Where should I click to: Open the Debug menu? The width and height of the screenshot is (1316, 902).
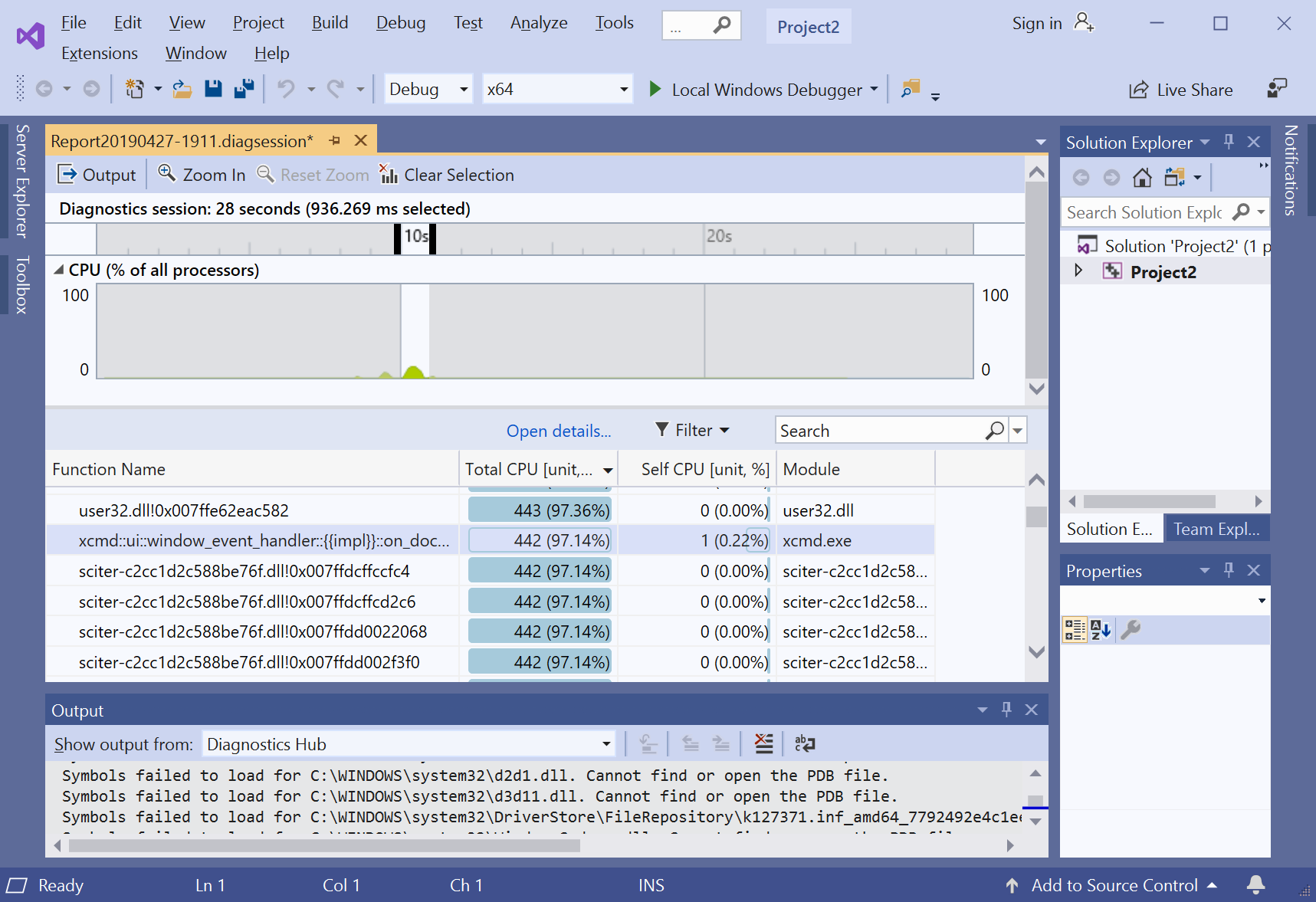click(401, 23)
